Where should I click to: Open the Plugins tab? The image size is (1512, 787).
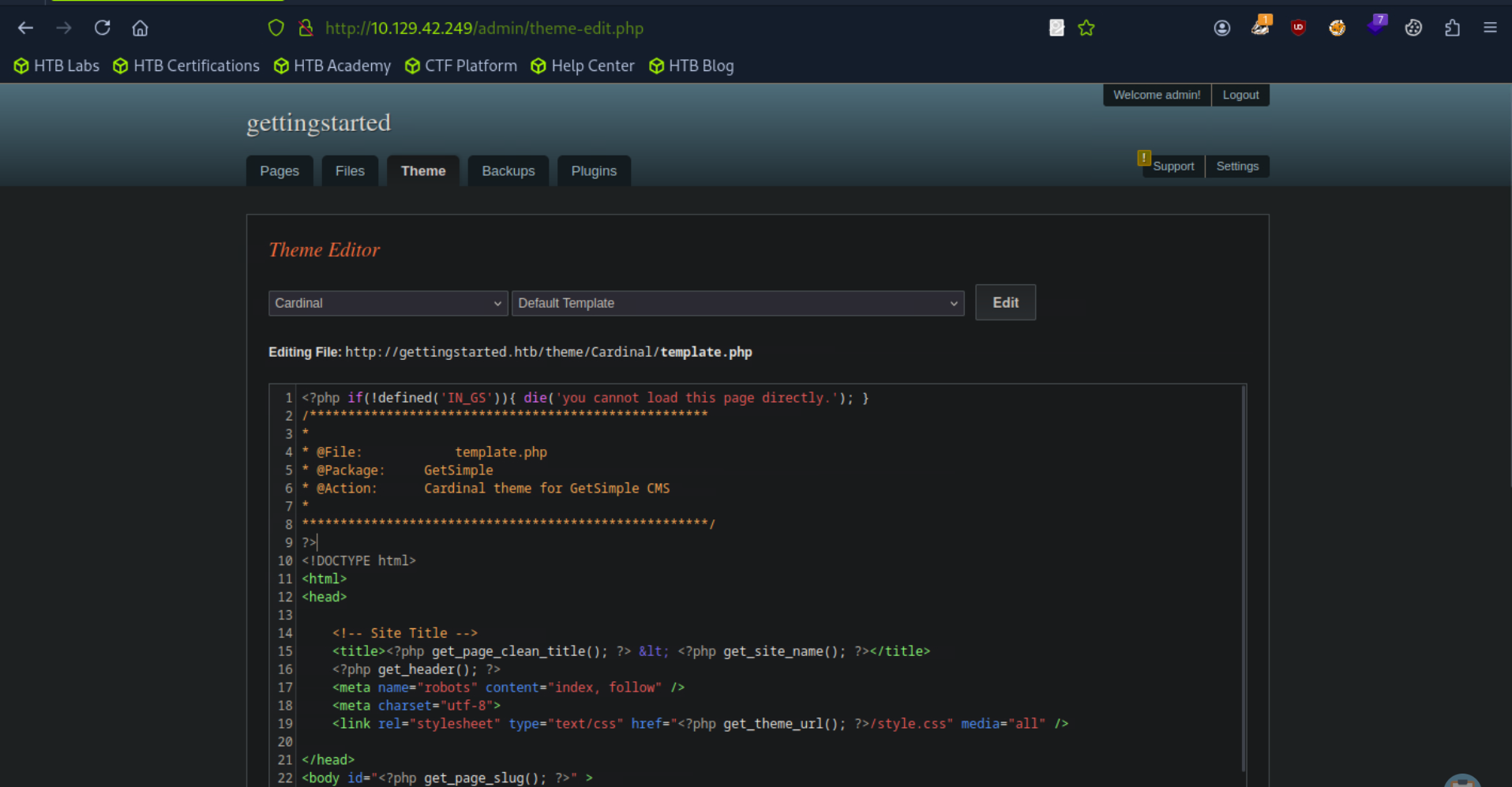click(x=594, y=171)
